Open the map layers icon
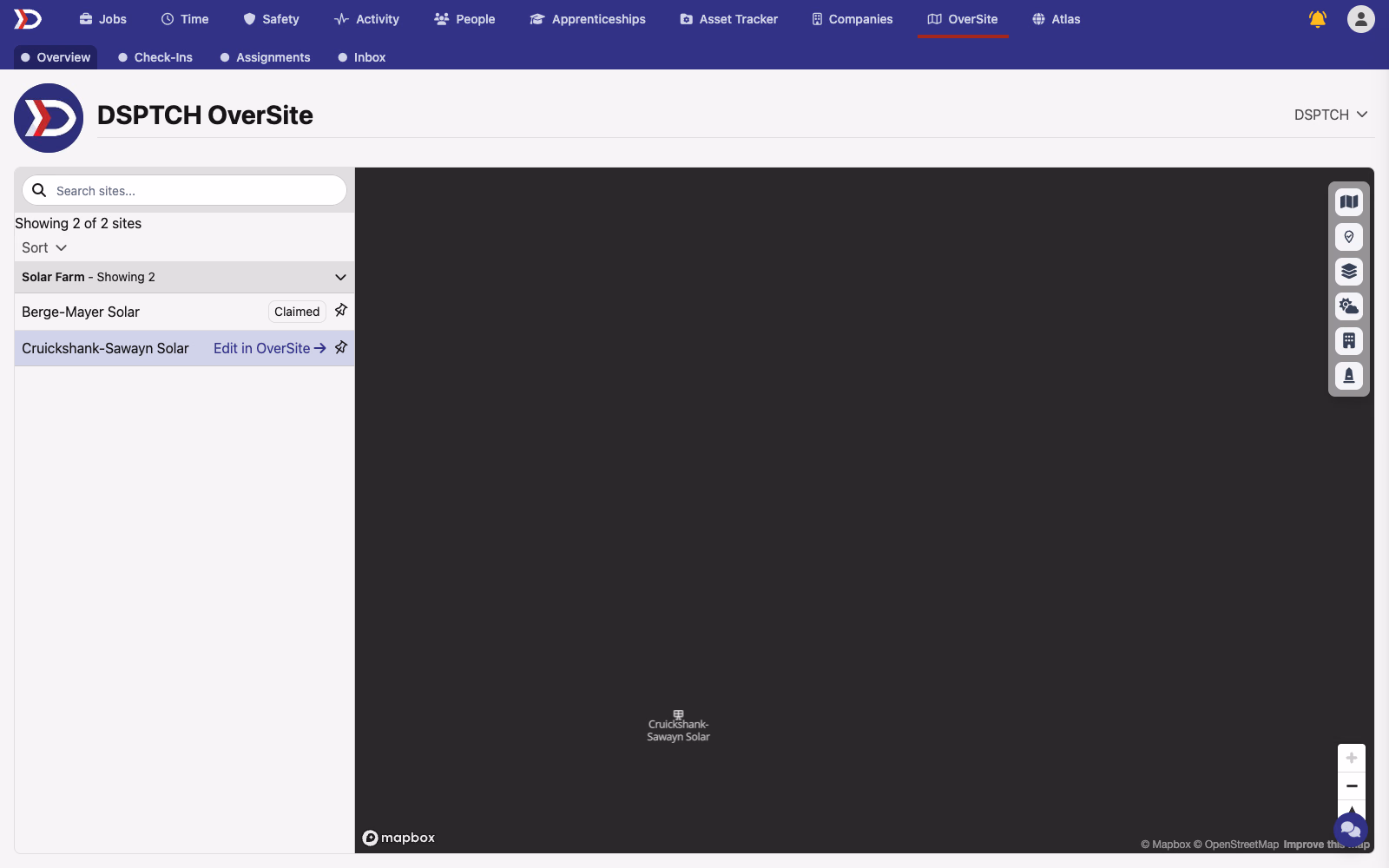This screenshot has width=1389, height=868. pos(1349,272)
